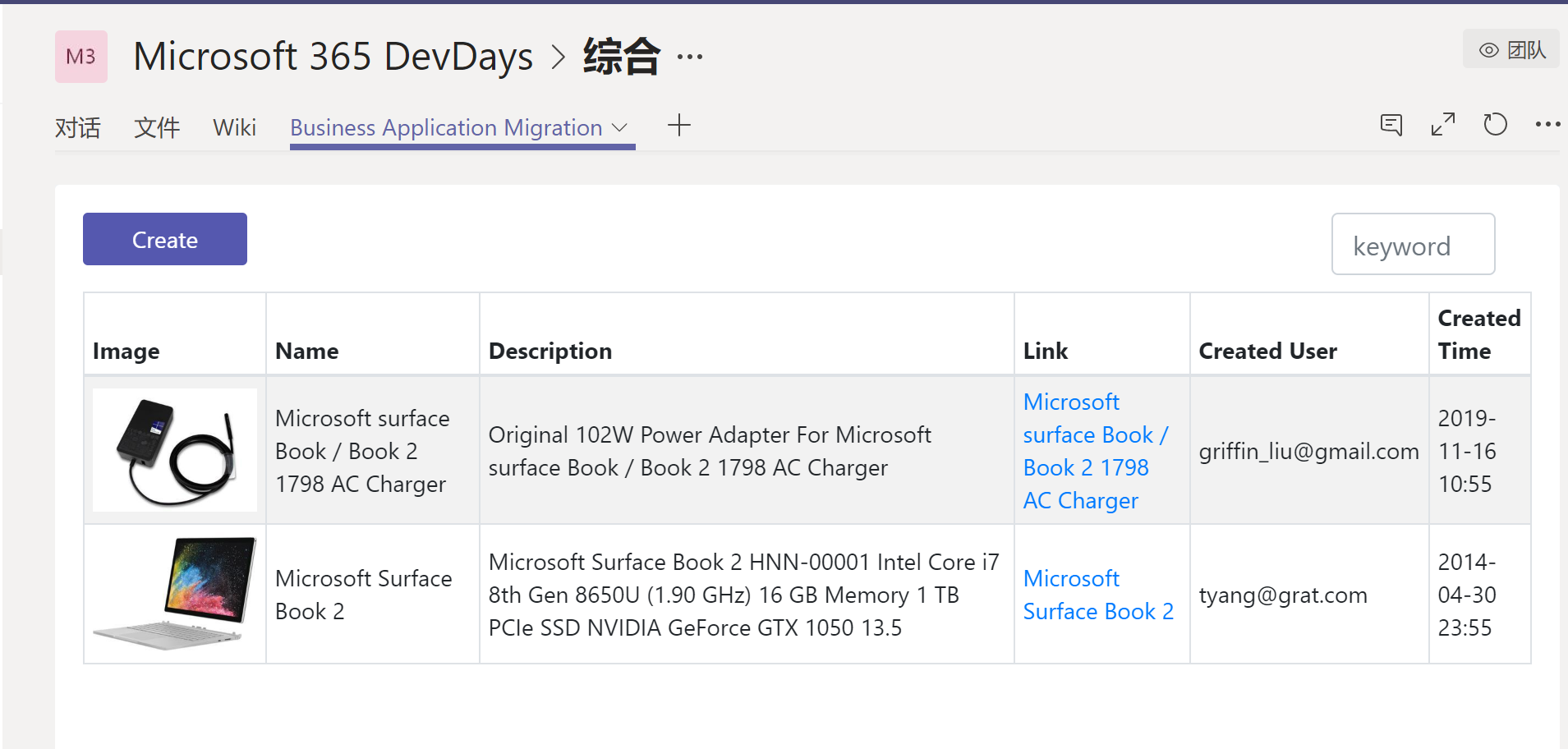
Task: Click the Surface Book 2 laptop thumbnail
Action: coord(175,594)
